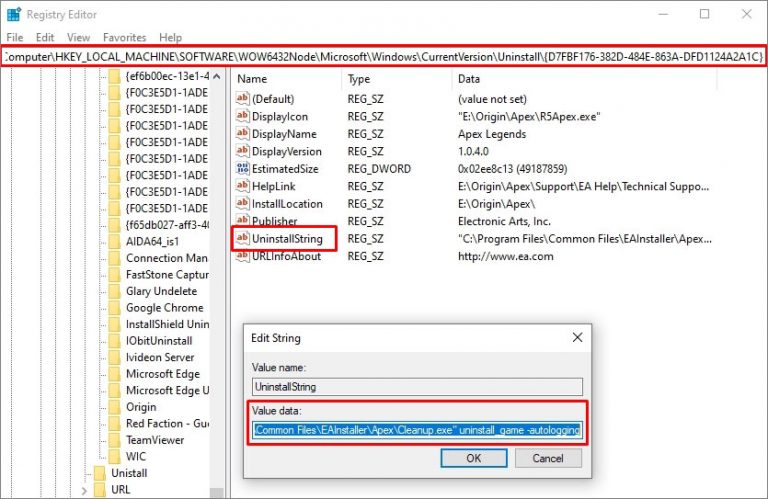Click Cancel in Edit String dialog
Screen dimensions: 768x499
click(x=547, y=458)
